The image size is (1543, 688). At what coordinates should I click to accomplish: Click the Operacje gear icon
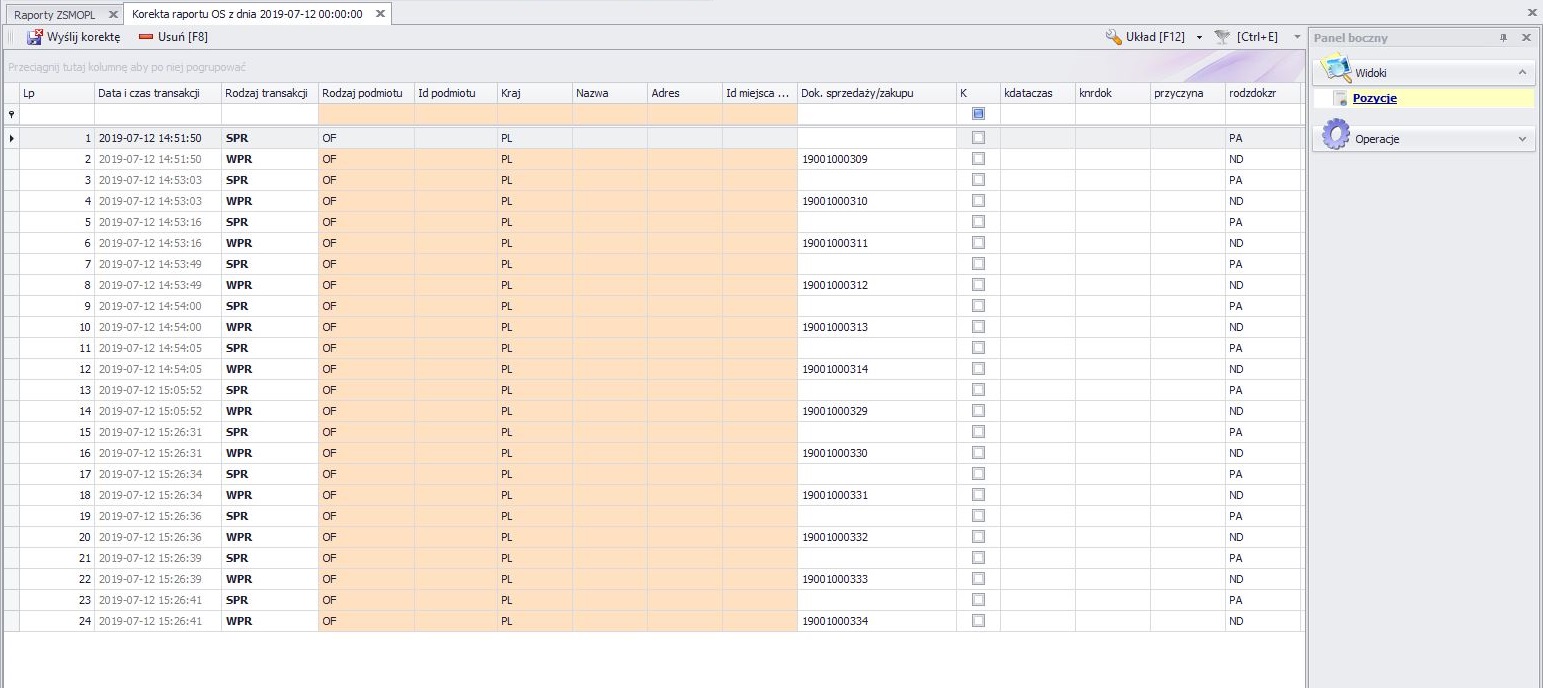(1335, 135)
